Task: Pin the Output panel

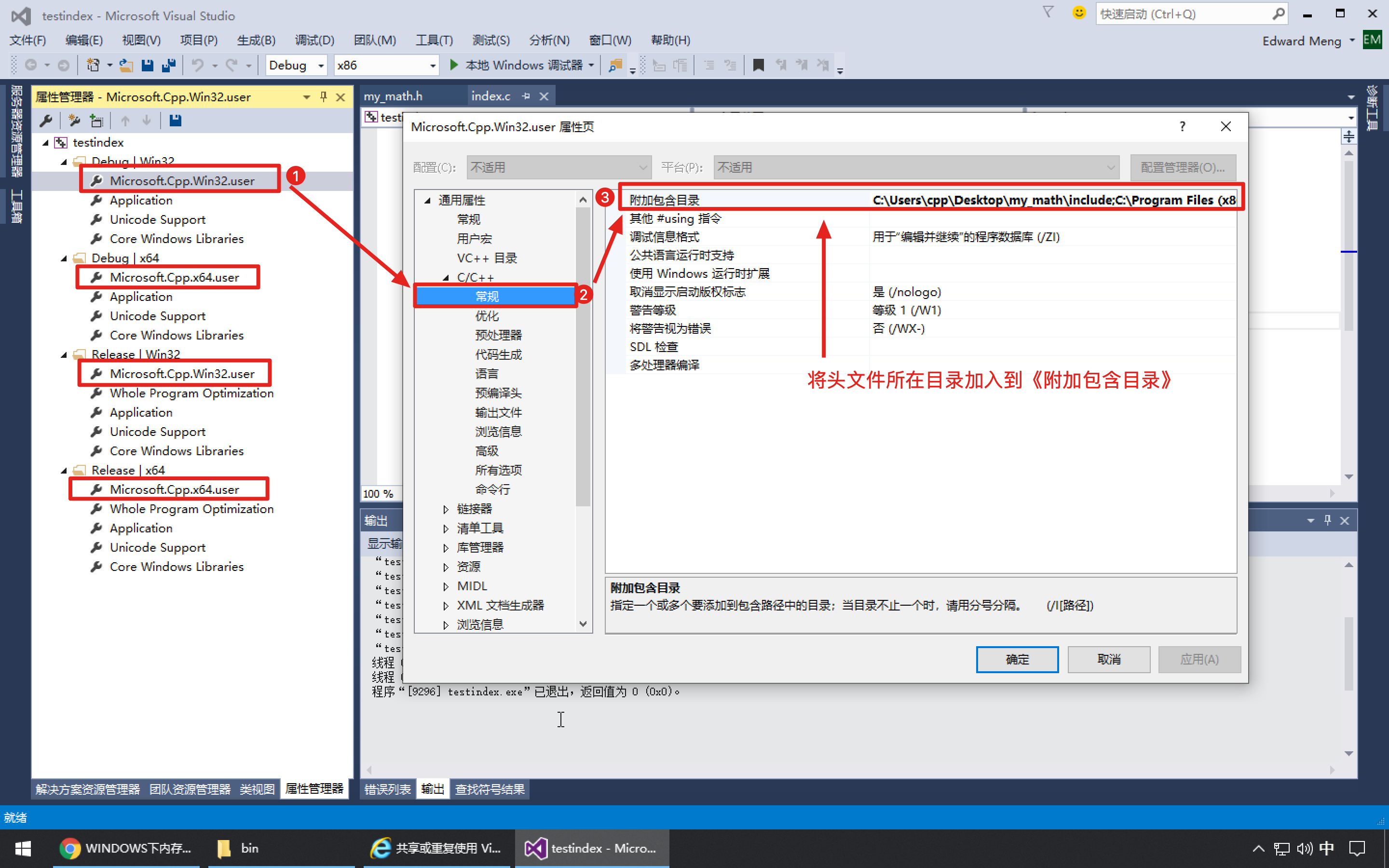Action: [1327, 520]
